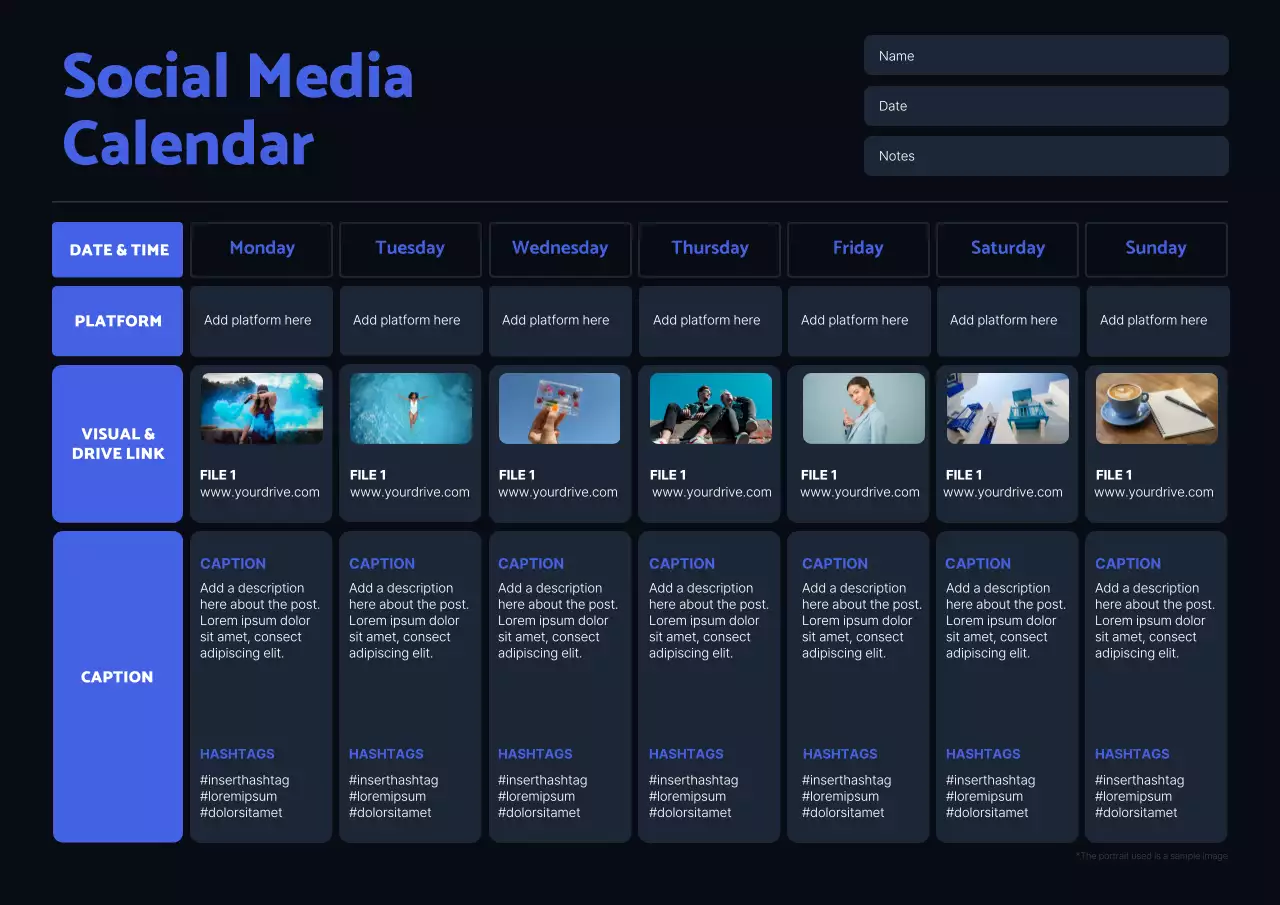Click the PLATFORM row label
The width and height of the screenshot is (1280, 905).
(117, 321)
